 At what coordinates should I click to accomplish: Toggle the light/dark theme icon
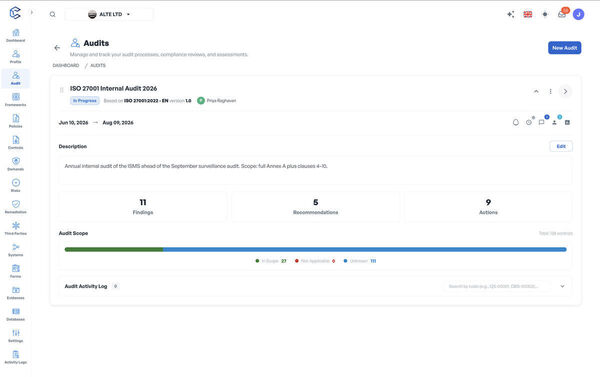545,15
